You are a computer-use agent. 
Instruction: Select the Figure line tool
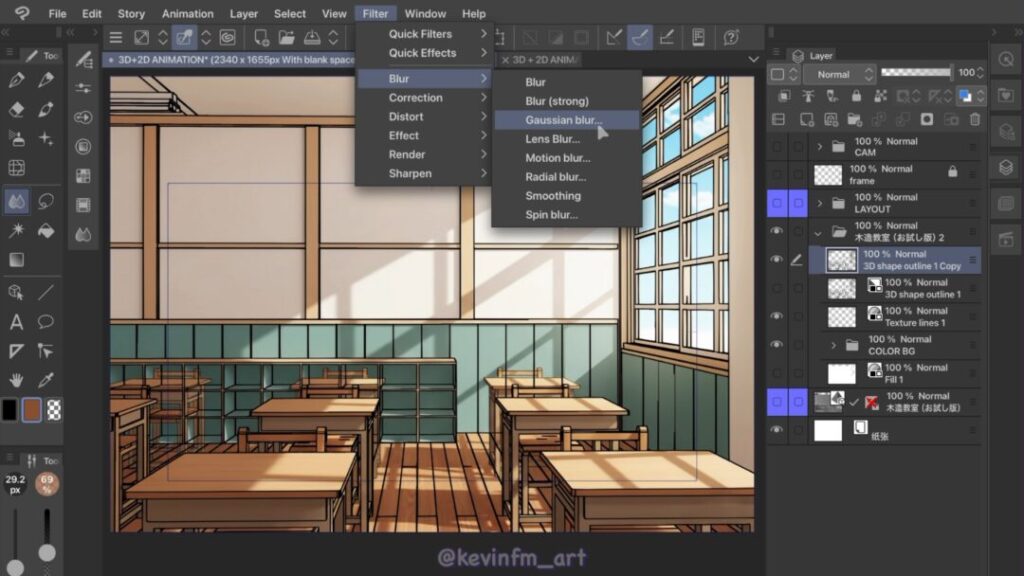point(46,292)
